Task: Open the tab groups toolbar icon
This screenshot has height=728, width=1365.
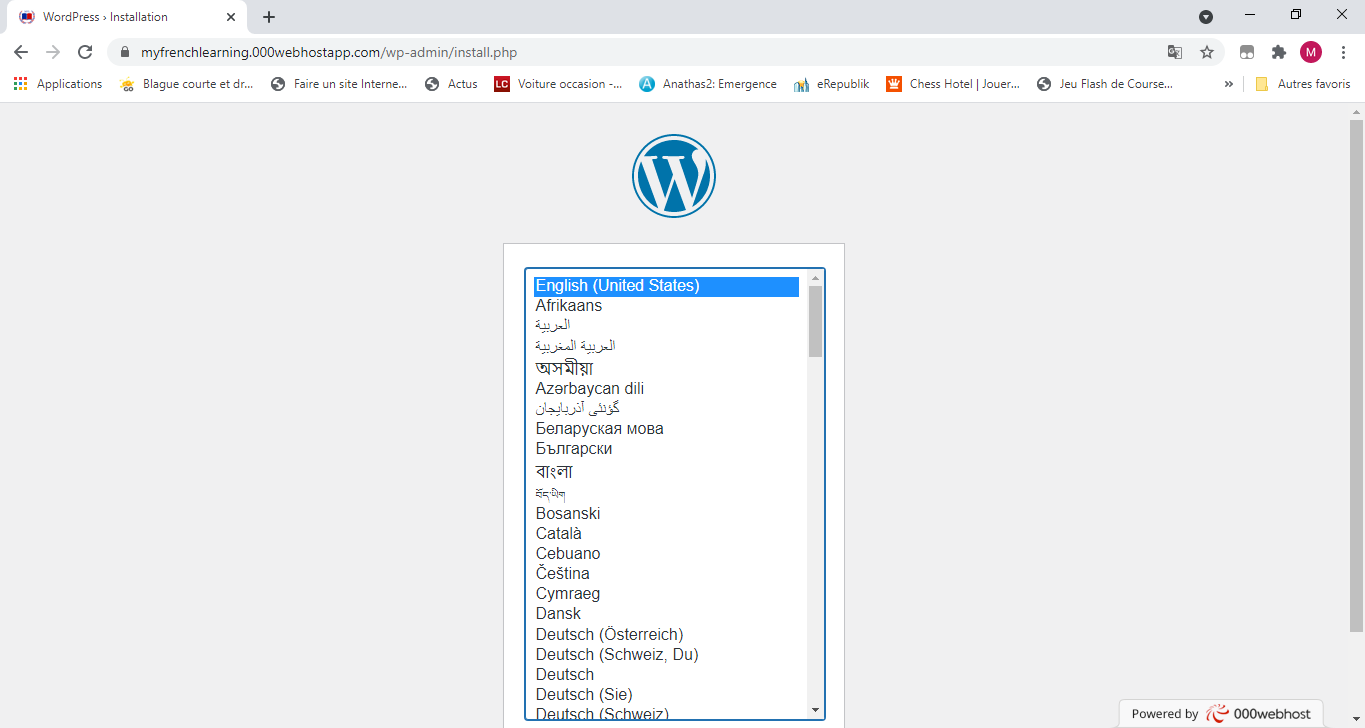Action: click(1247, 52)
